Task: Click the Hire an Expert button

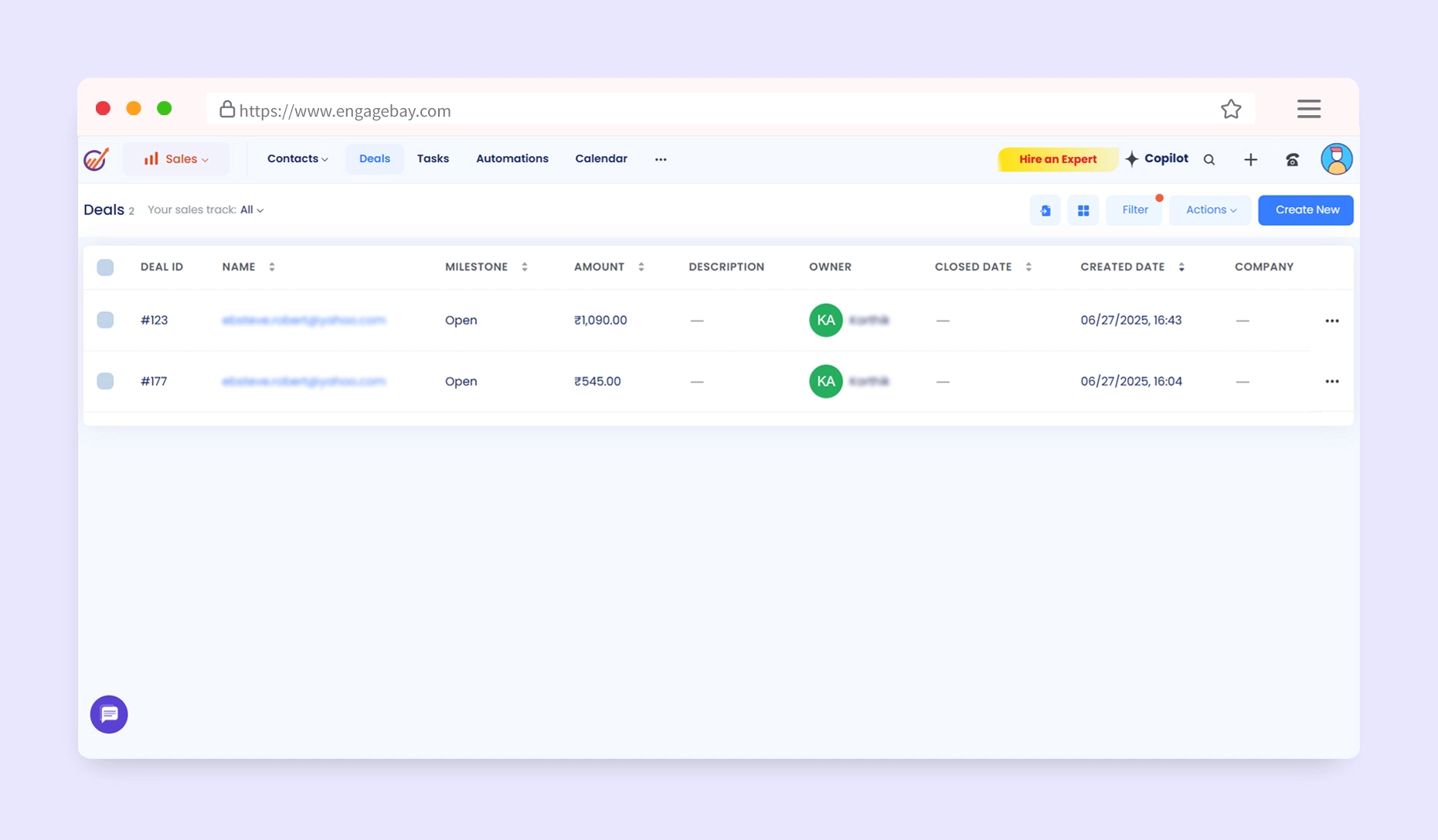Action: tap(1057, 160)
